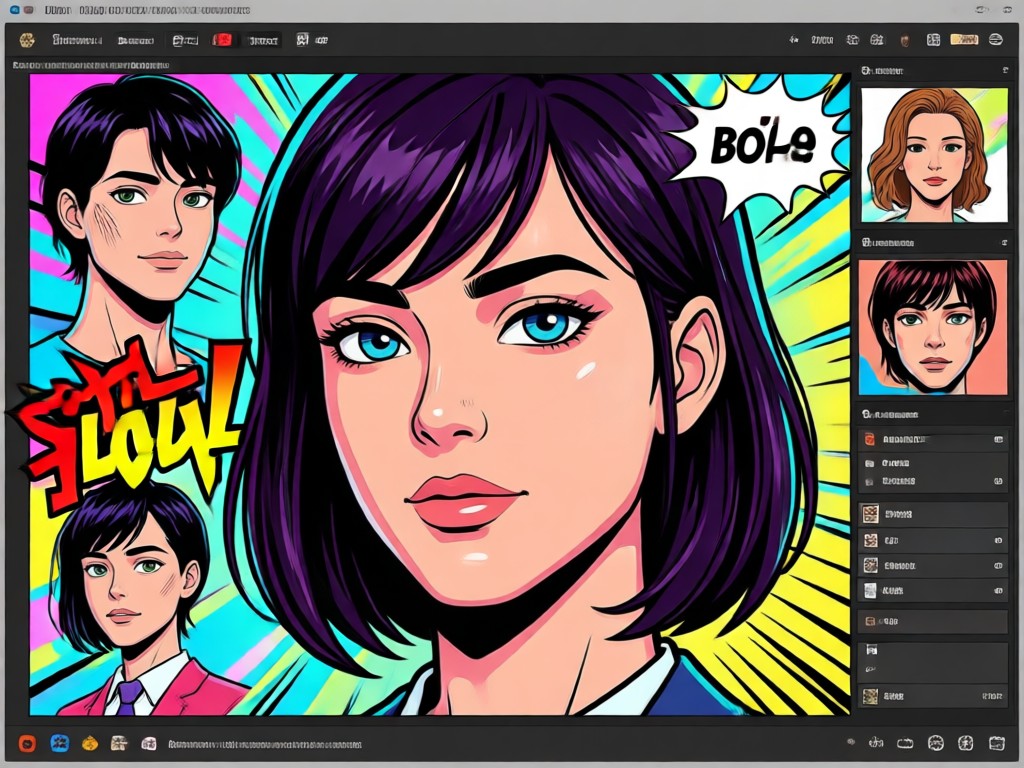Select the layer row with the red icon
The image size is (1024, 768).
[x=933, y=440]
